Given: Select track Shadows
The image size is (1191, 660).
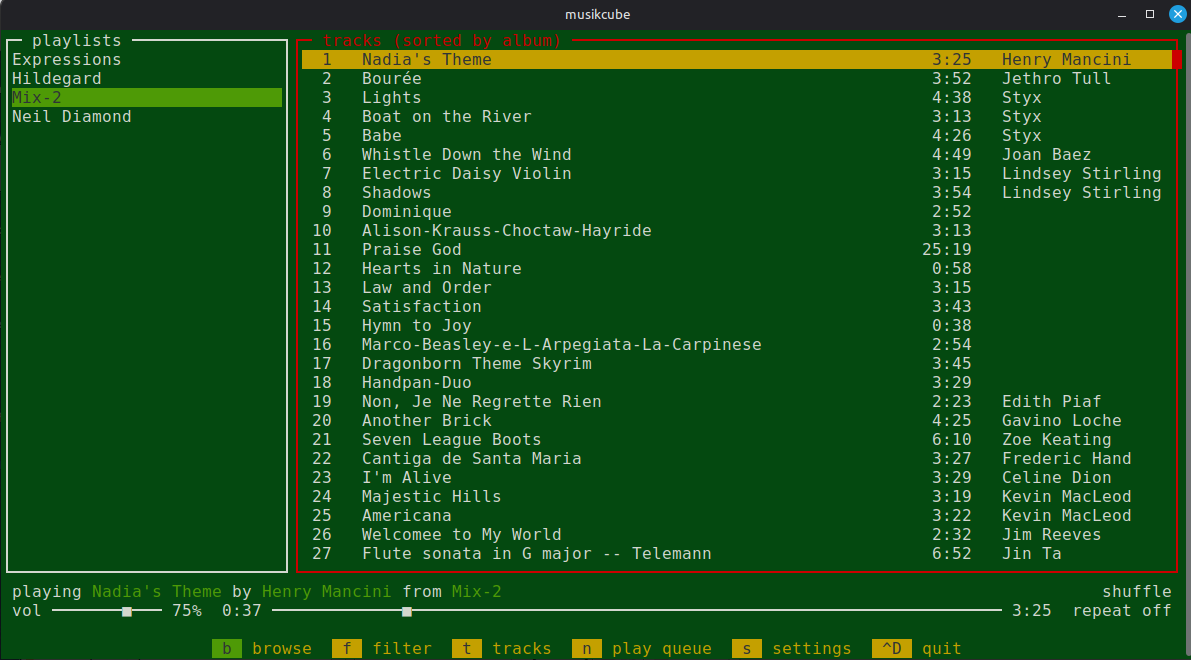Looking at the screenshot, I should 737,193.
